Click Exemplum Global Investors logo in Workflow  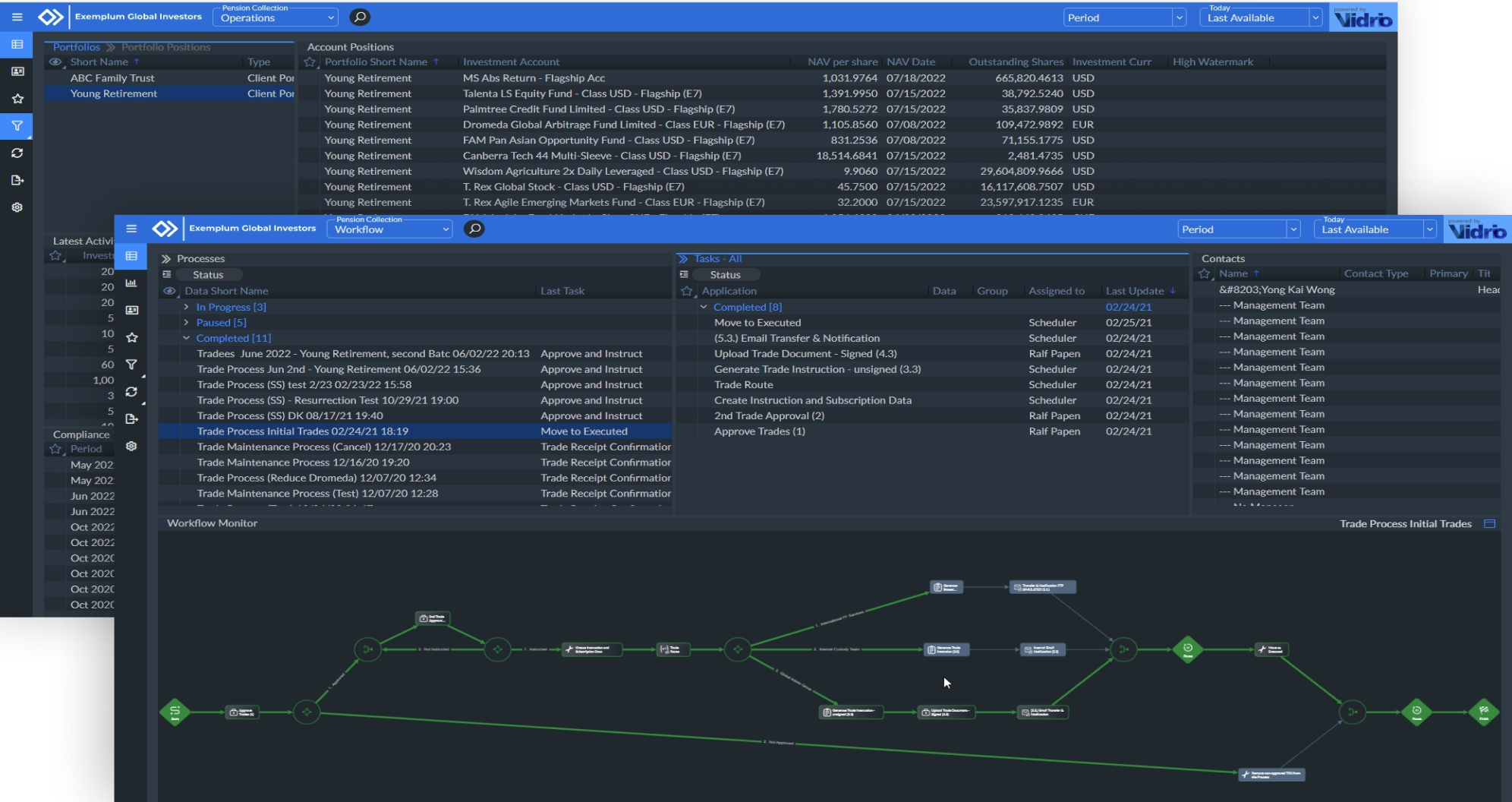pyautogui.click(x=164, y=229)
